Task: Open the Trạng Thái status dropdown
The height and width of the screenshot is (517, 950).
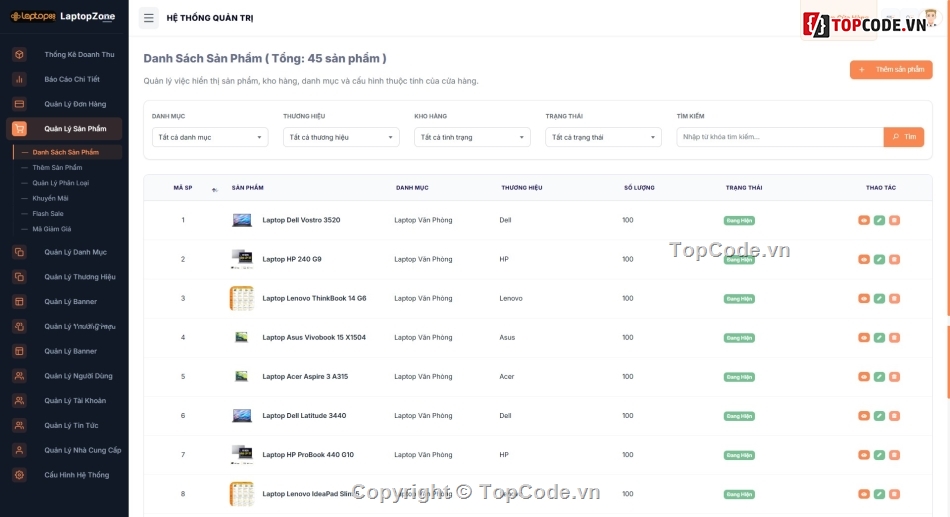Action: pyautogui.click(x=603, y=137)
